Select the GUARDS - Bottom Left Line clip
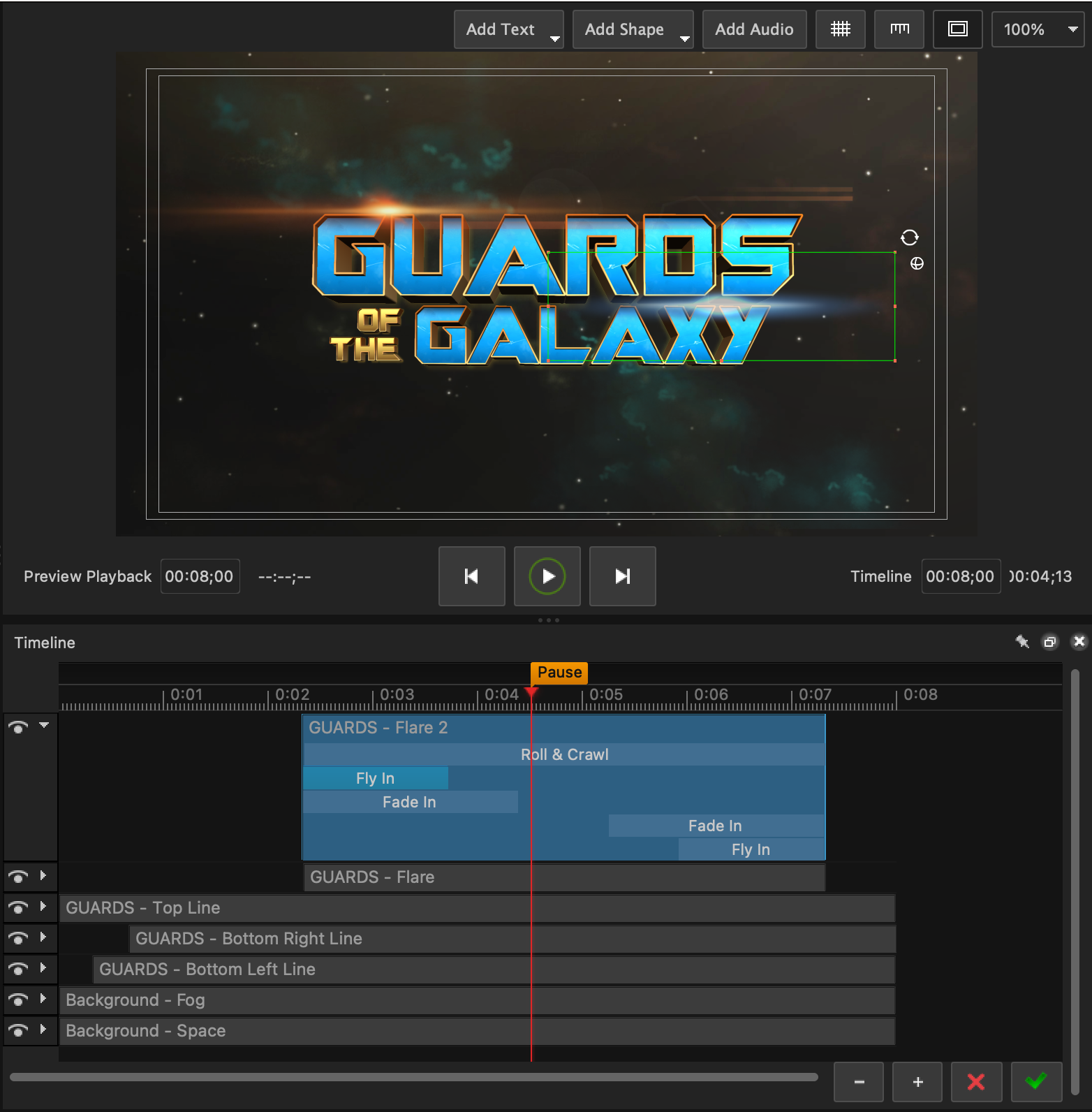1092x1112 pixels. click(494, 970)
